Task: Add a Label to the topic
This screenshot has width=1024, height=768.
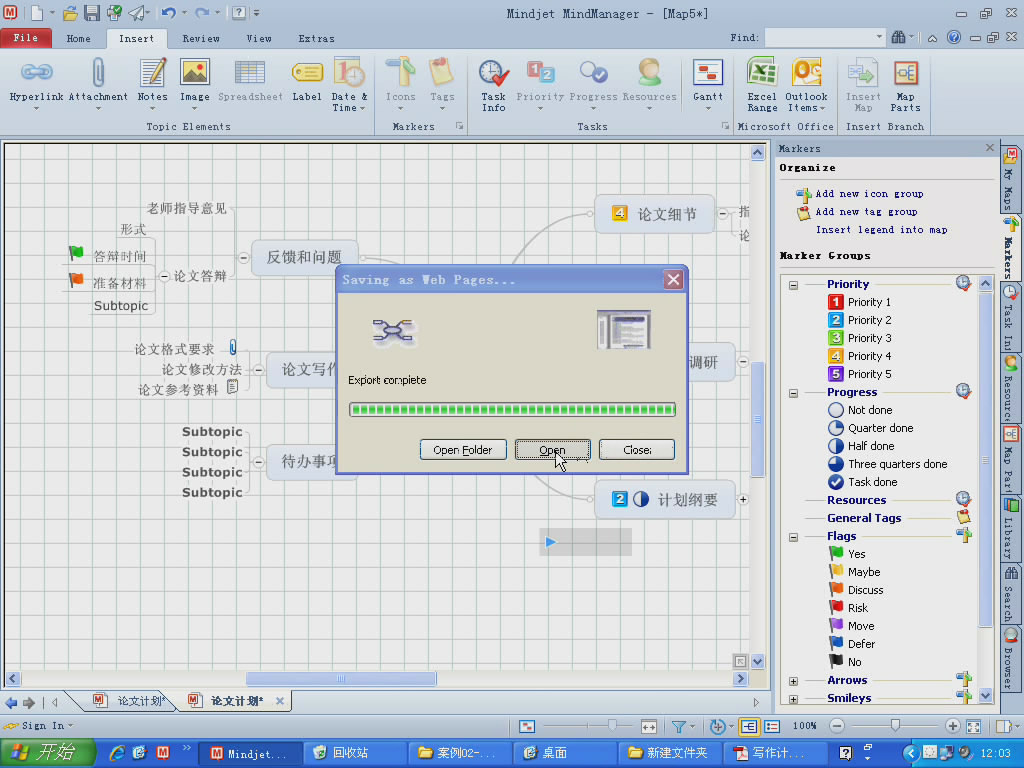Action: coord(306,81)
